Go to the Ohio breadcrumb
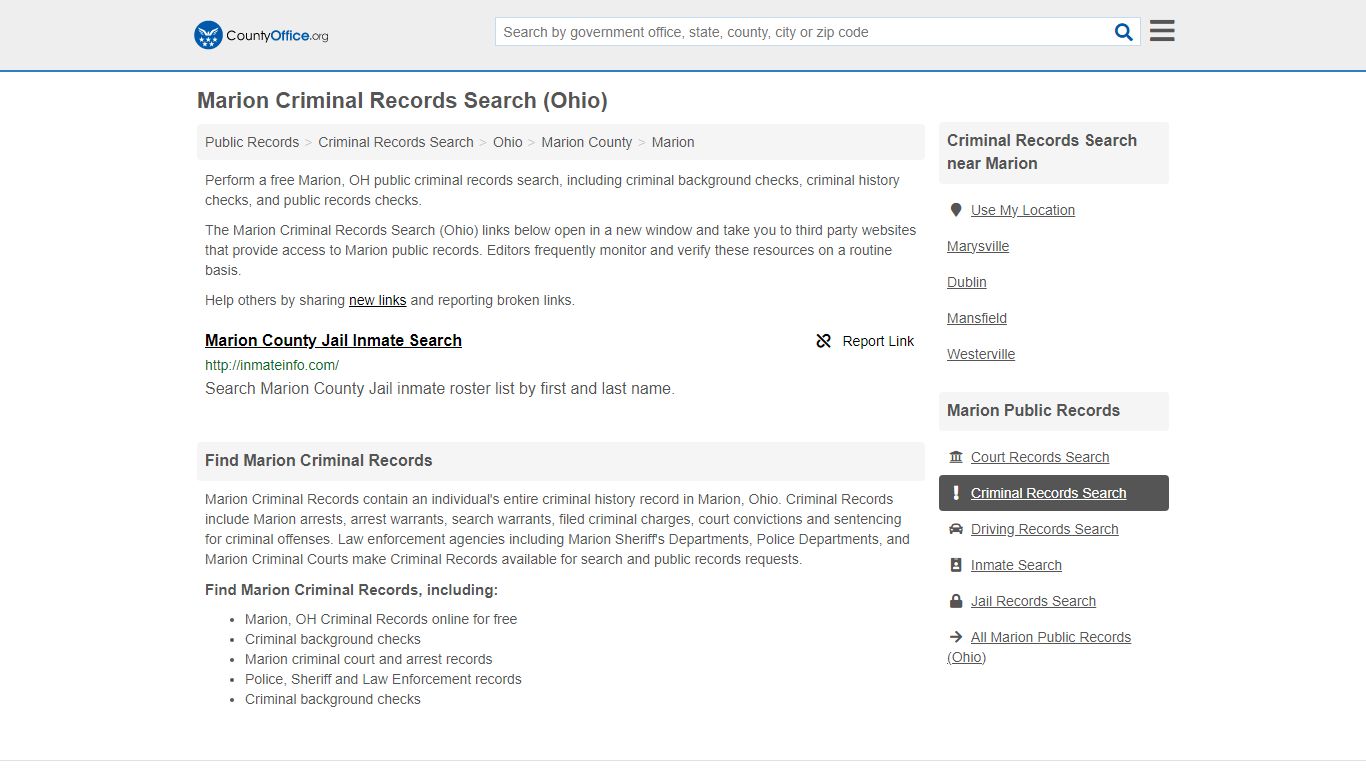Viewport: 1366px width, 768px height. (x=508, y=142)
